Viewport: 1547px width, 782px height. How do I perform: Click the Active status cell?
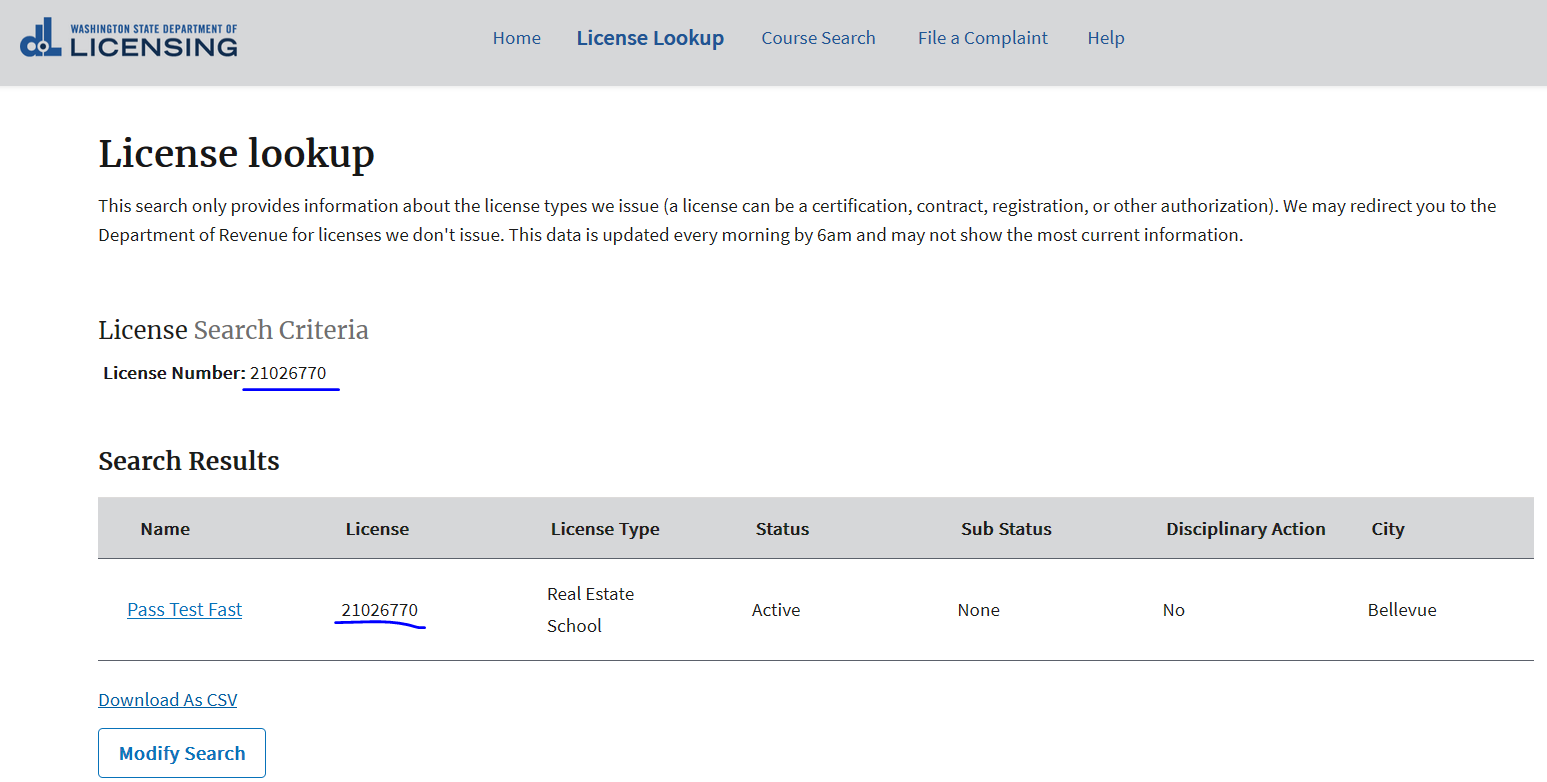click(776, 610)
